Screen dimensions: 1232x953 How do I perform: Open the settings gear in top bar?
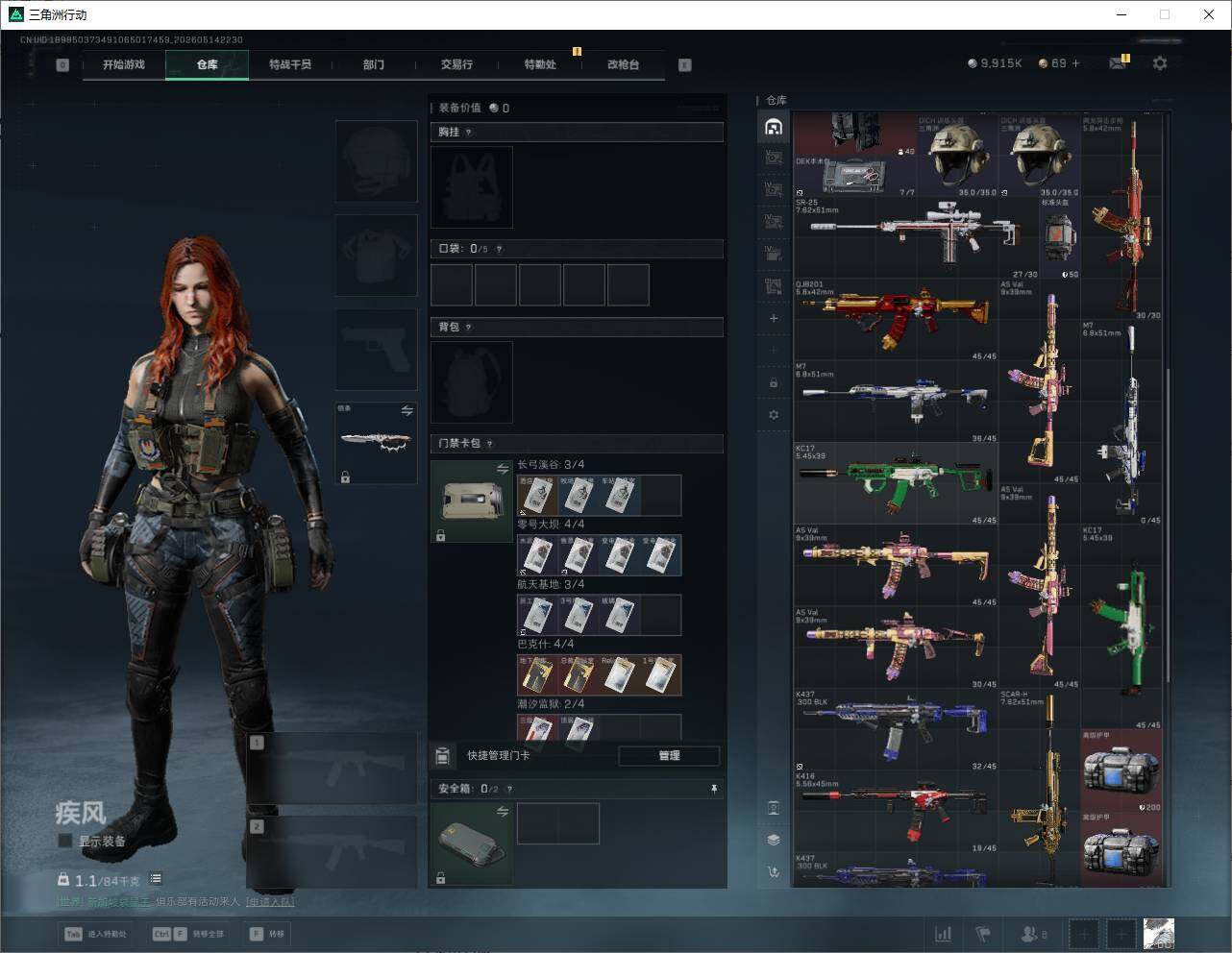pyautogui.click(x=1160, y=62)
